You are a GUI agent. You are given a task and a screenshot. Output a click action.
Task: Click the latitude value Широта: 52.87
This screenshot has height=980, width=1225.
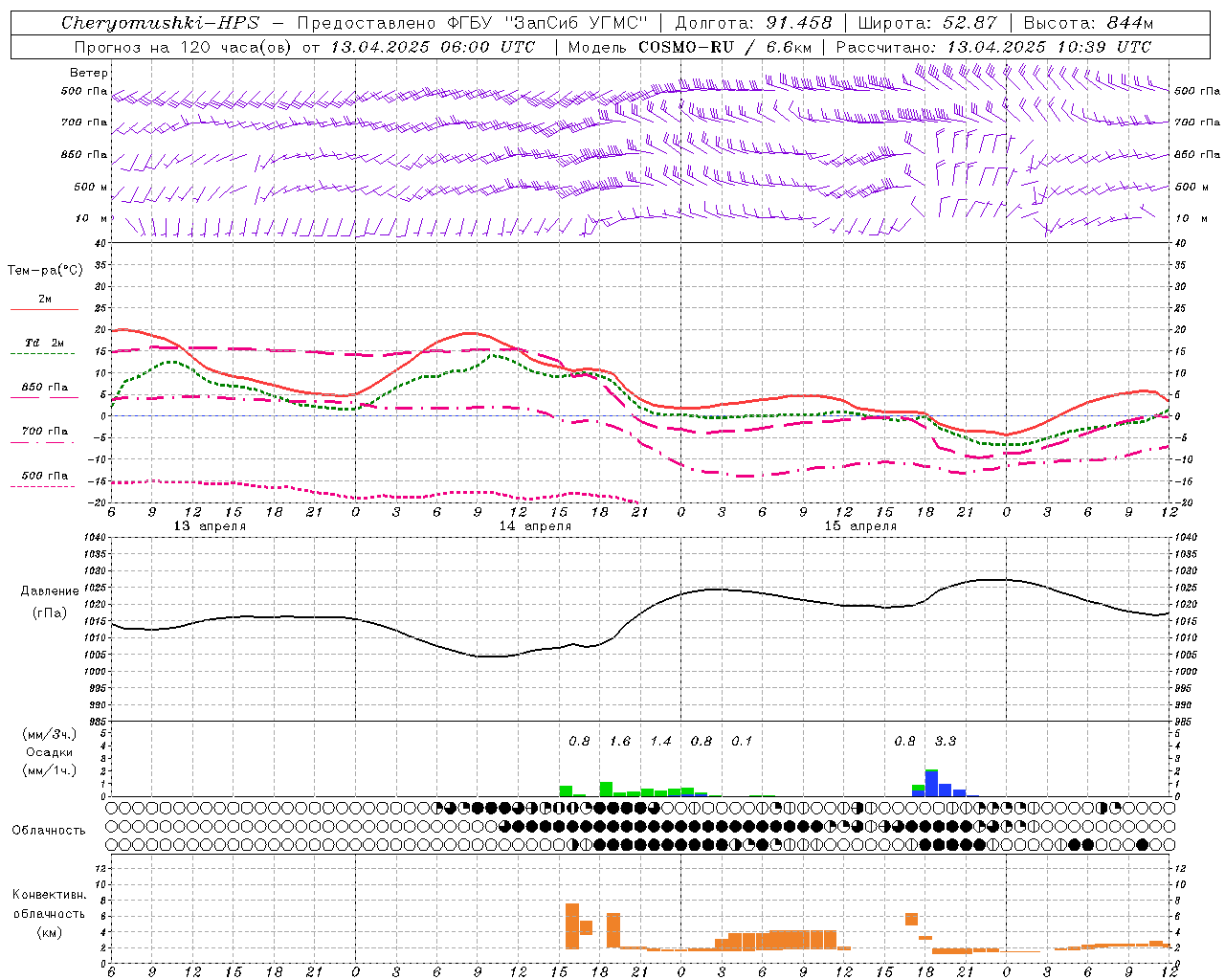click(927, 23)
